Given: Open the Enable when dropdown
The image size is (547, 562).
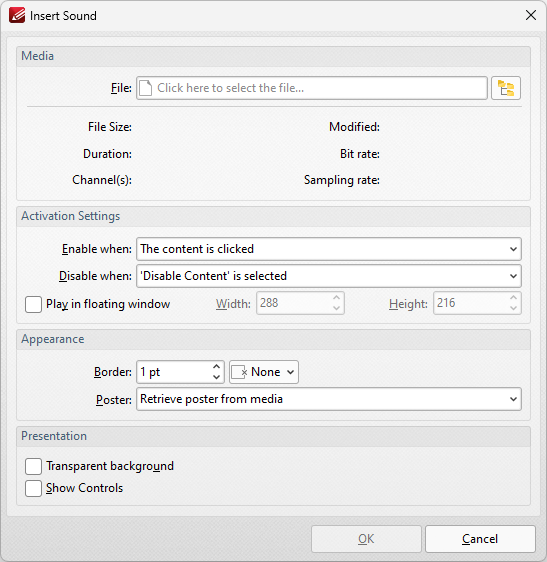Looking at the screenshot, I should coord(329,249).
